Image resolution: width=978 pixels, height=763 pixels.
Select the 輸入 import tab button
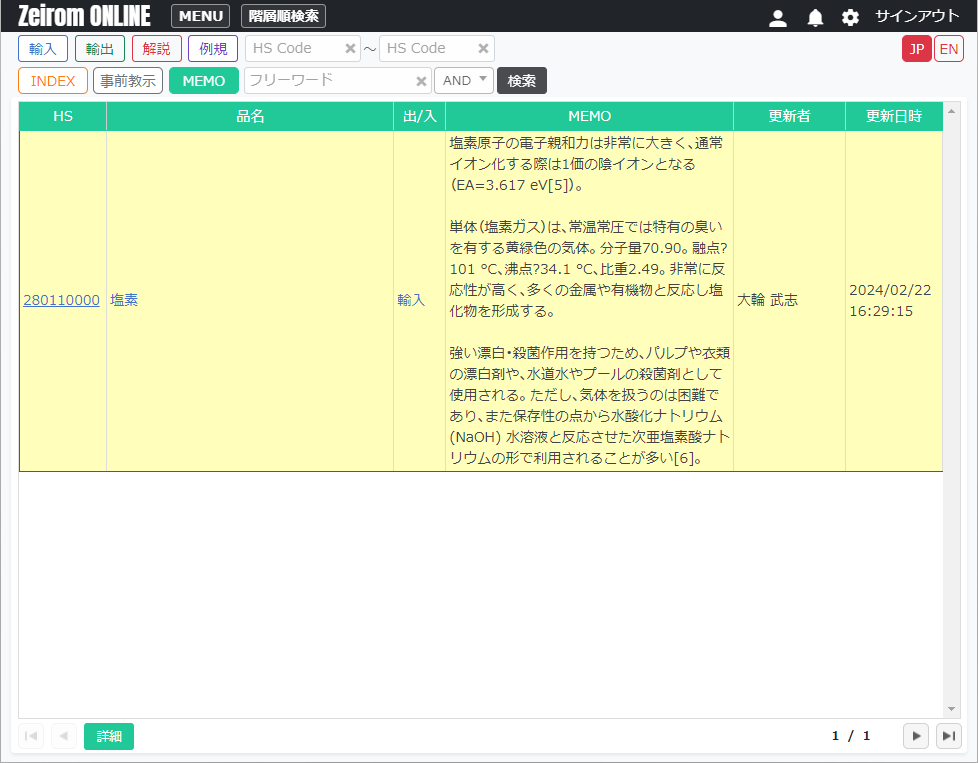point(43,48)
